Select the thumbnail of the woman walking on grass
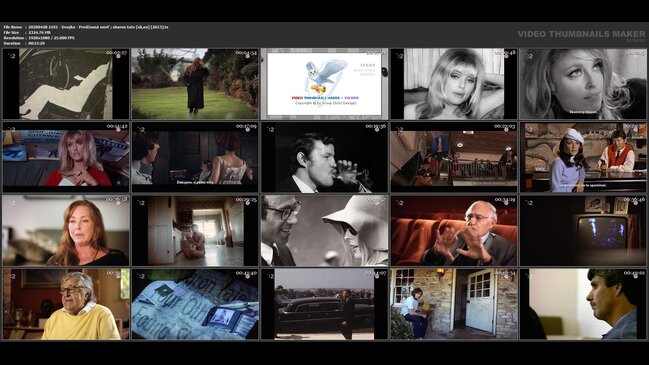The height and width of the screenshot is (365, 649). coord(195,84)
